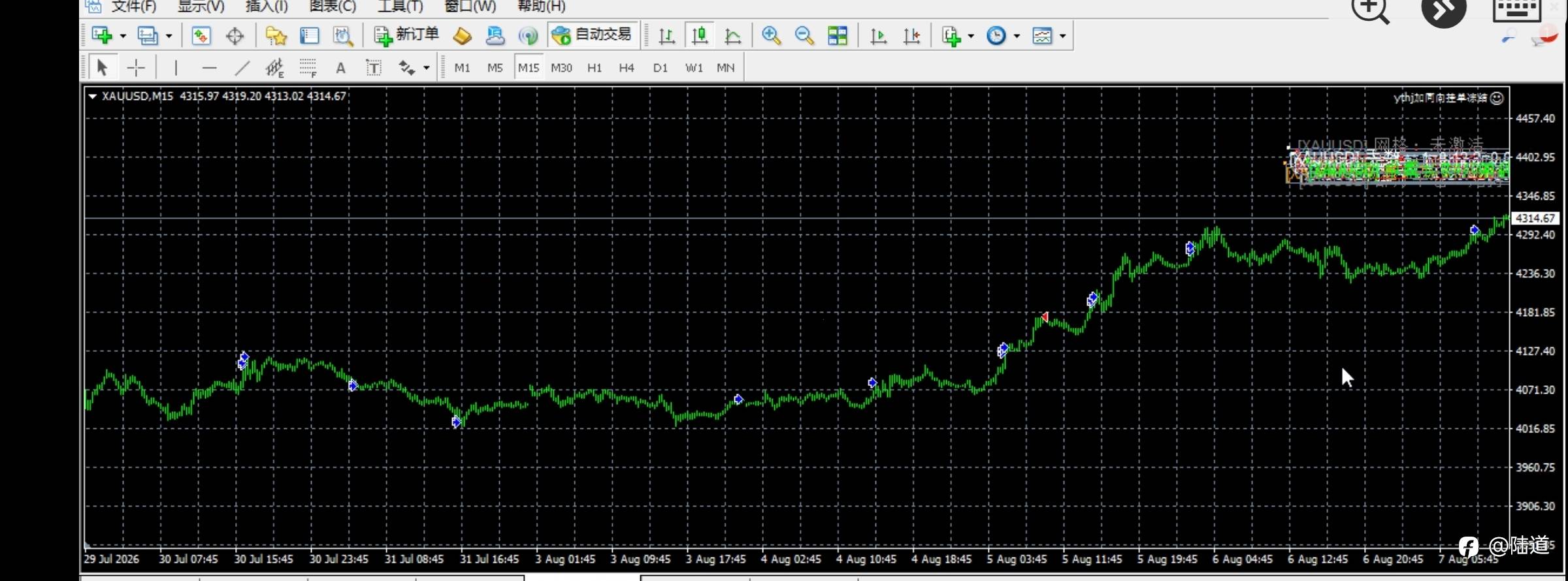1568x581 pixels.
Task: Open the Strategy Tester magnifier icon
Action: (343, 35)
